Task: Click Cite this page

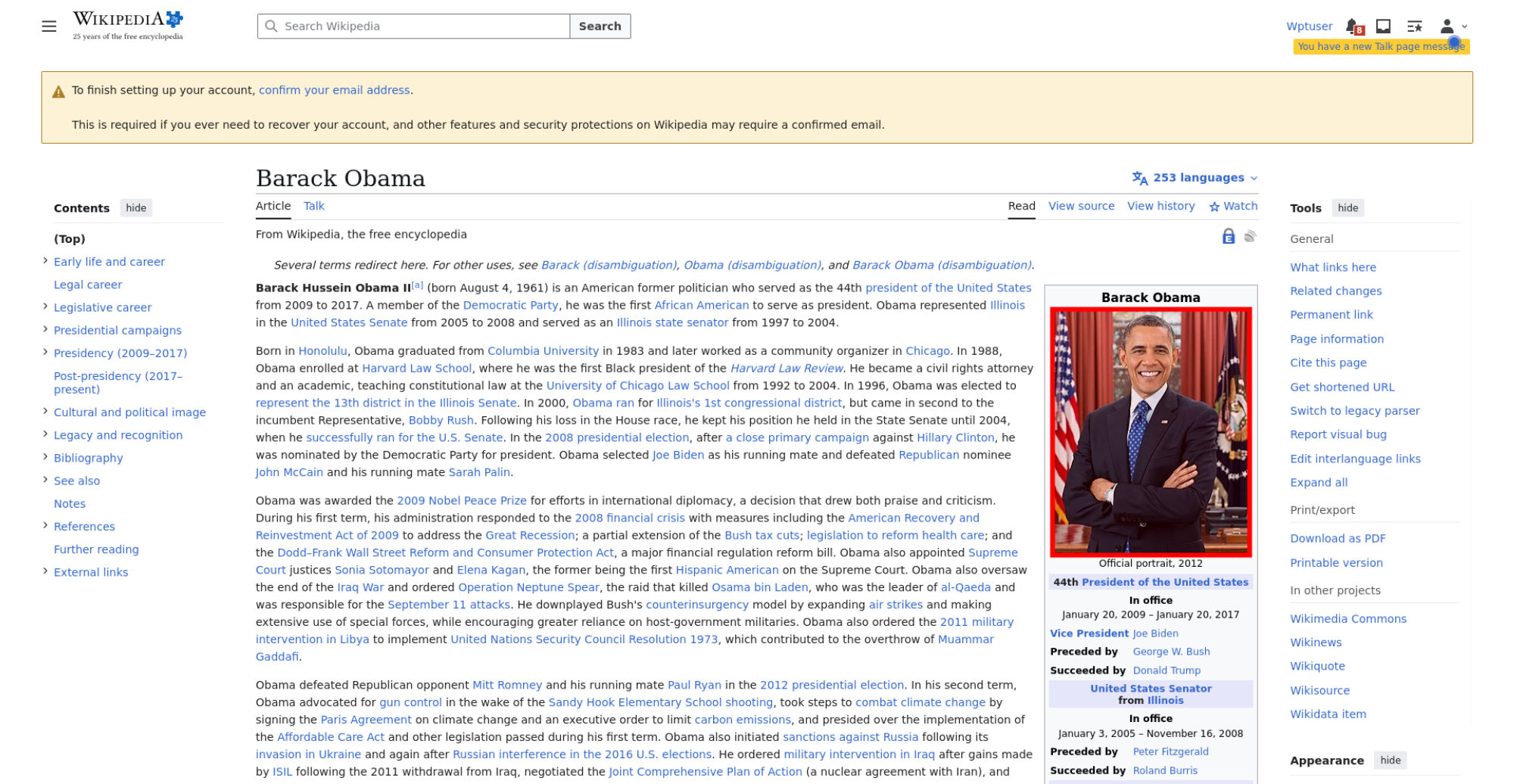Action: click(x=1328, y=362)
